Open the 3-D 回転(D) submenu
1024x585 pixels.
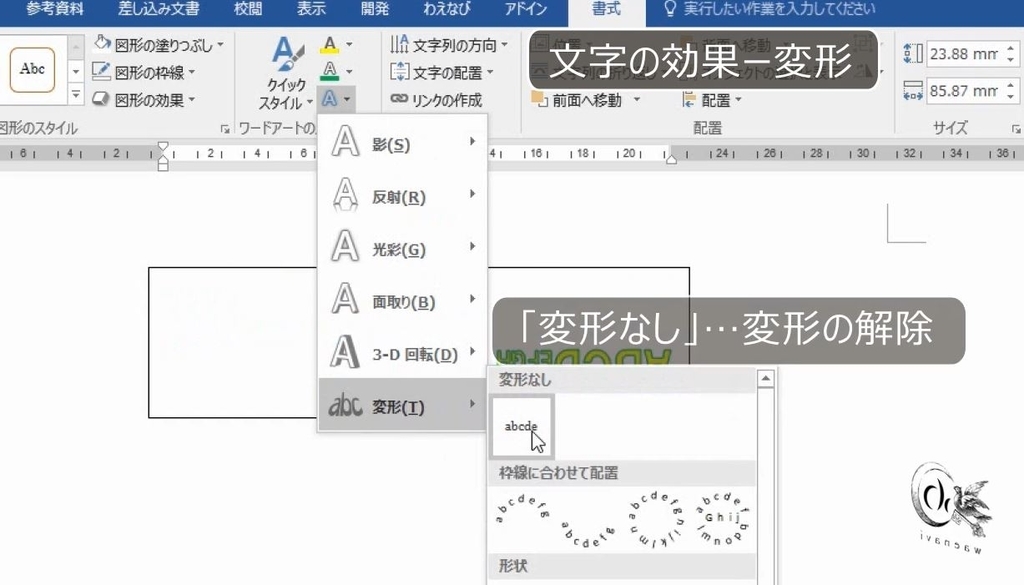(x=402, y=353)
